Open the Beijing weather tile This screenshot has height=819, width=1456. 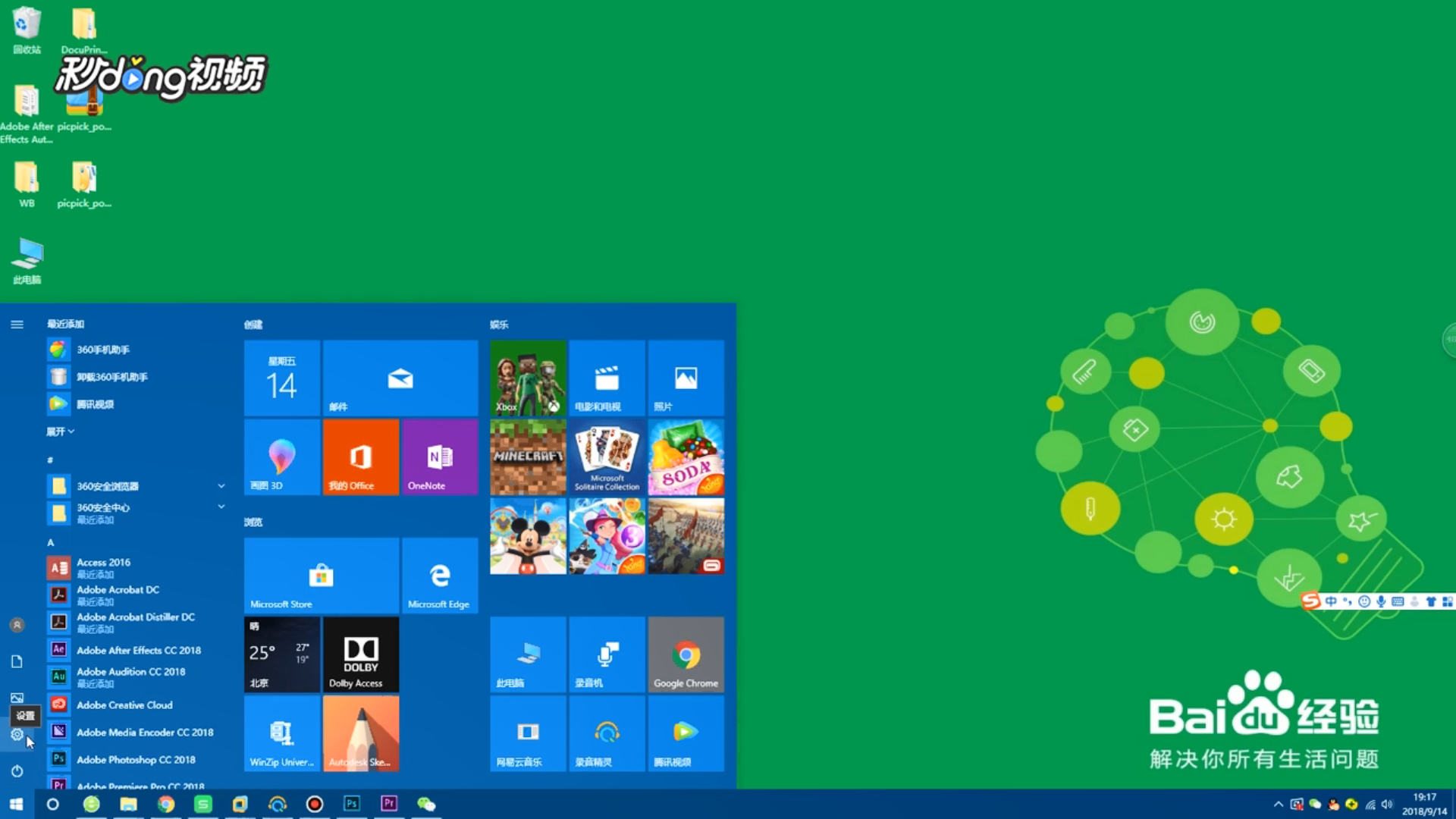[282, 654]
